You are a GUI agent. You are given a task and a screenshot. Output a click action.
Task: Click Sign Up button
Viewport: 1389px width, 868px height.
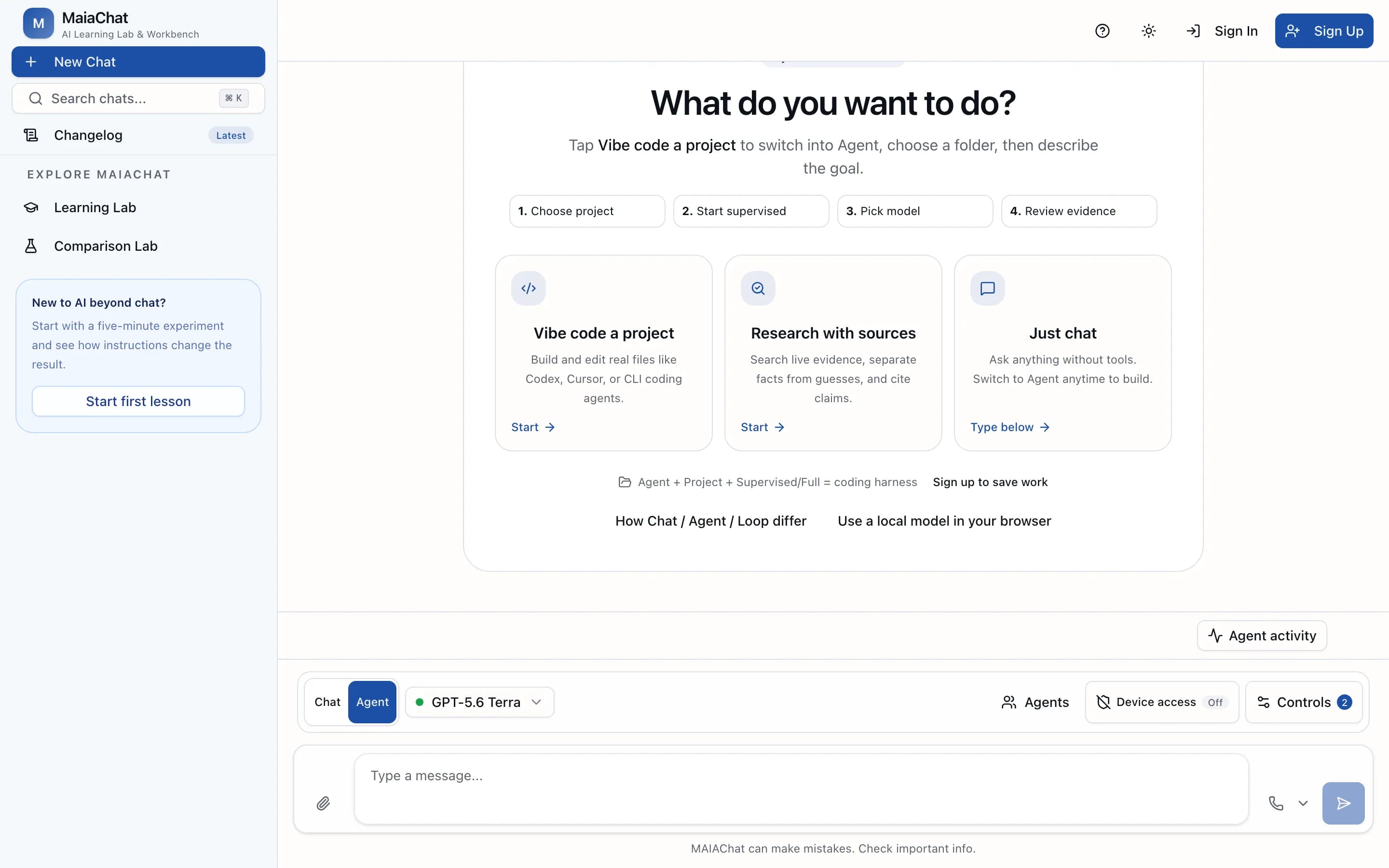1323,31
